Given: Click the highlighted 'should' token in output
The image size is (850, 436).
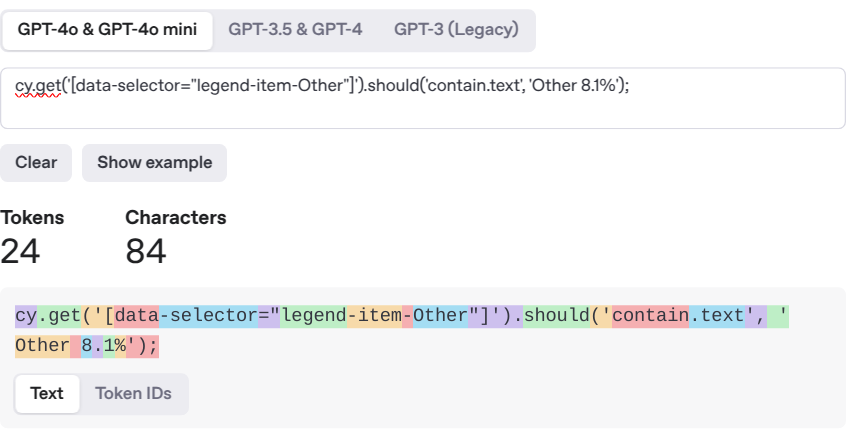Looking at the screenshot, I should tap(558, 316).
